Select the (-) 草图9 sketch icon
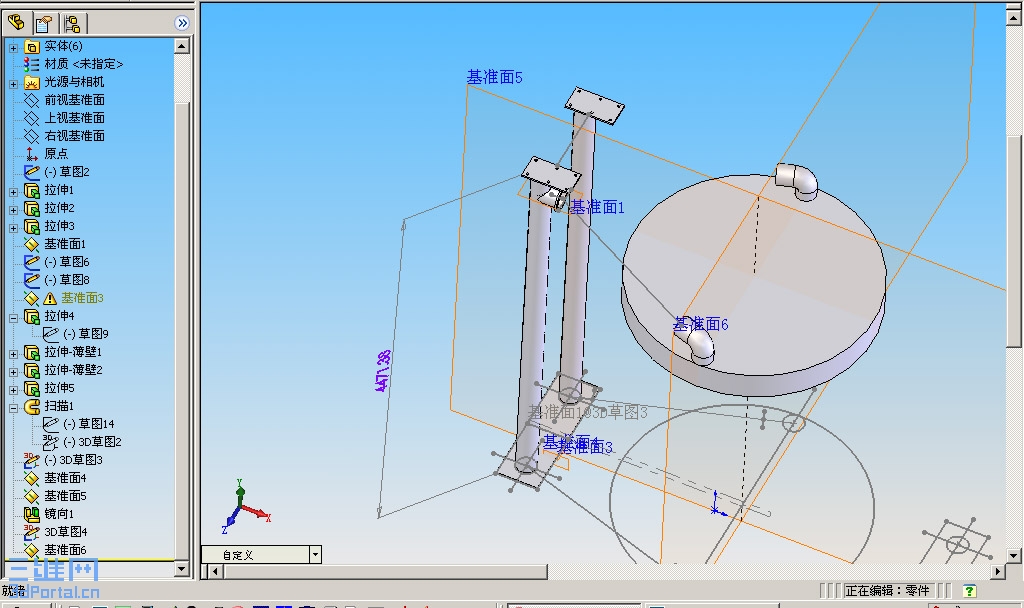Image resolution: width=1024 pixels, height=608 pixels. pos(51,334)
